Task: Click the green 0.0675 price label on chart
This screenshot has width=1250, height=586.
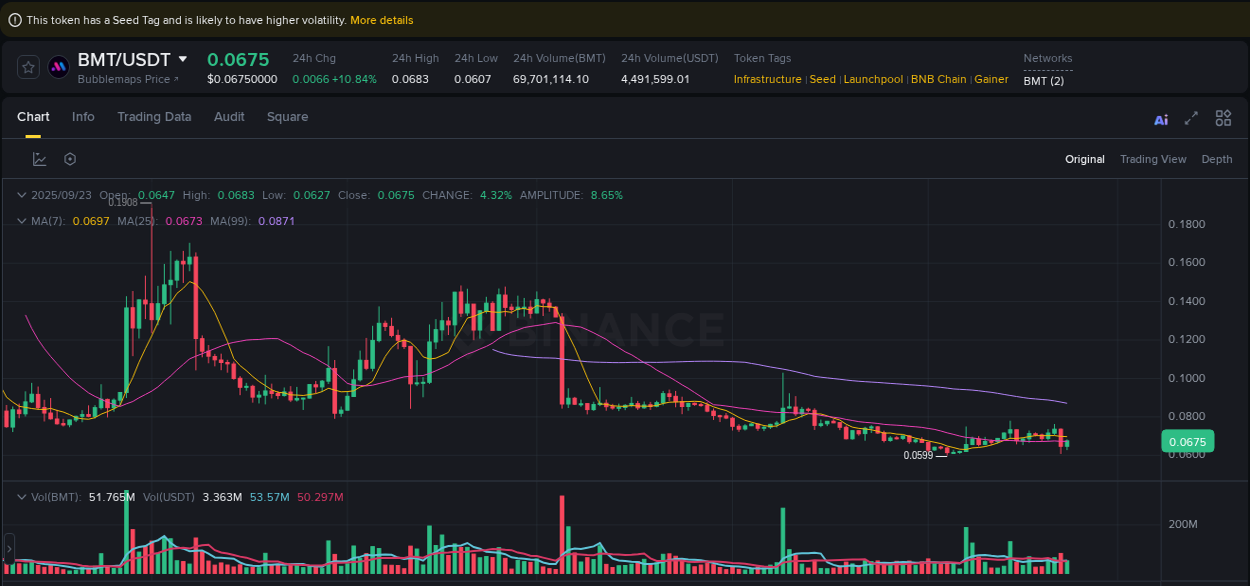Action: (1187, 441)
